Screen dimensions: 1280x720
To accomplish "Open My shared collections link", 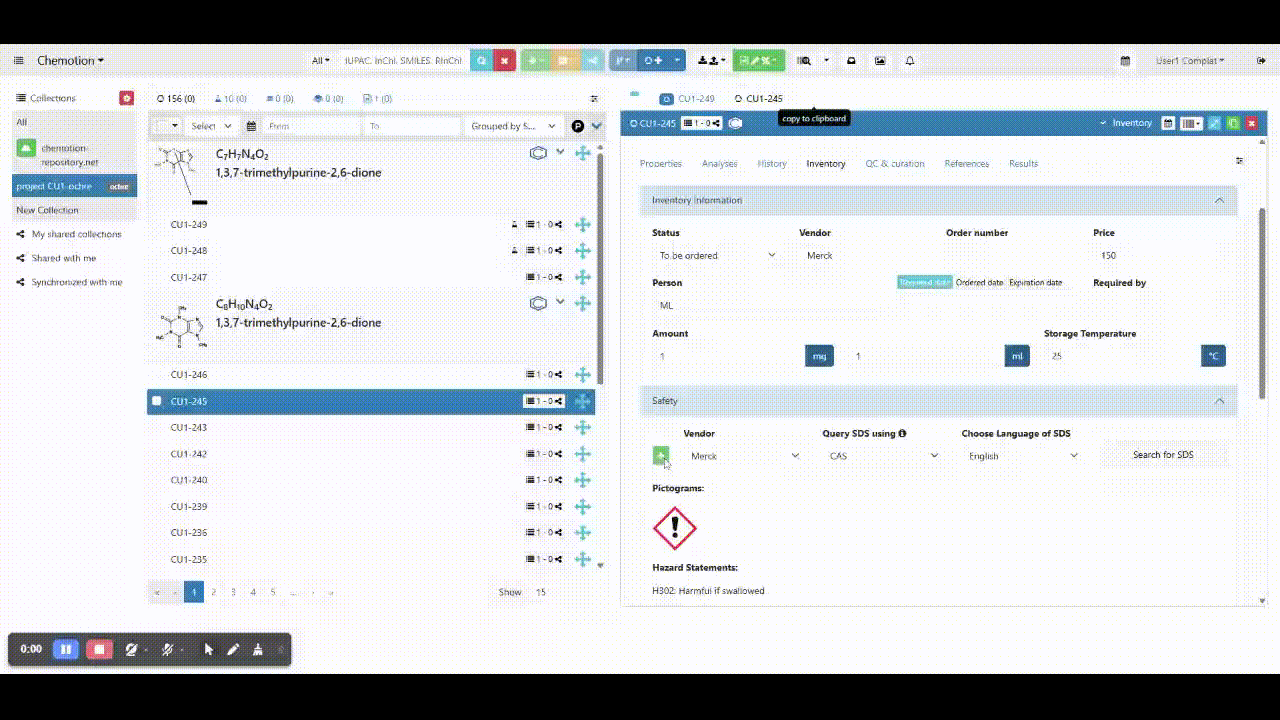I will [76, 234].
